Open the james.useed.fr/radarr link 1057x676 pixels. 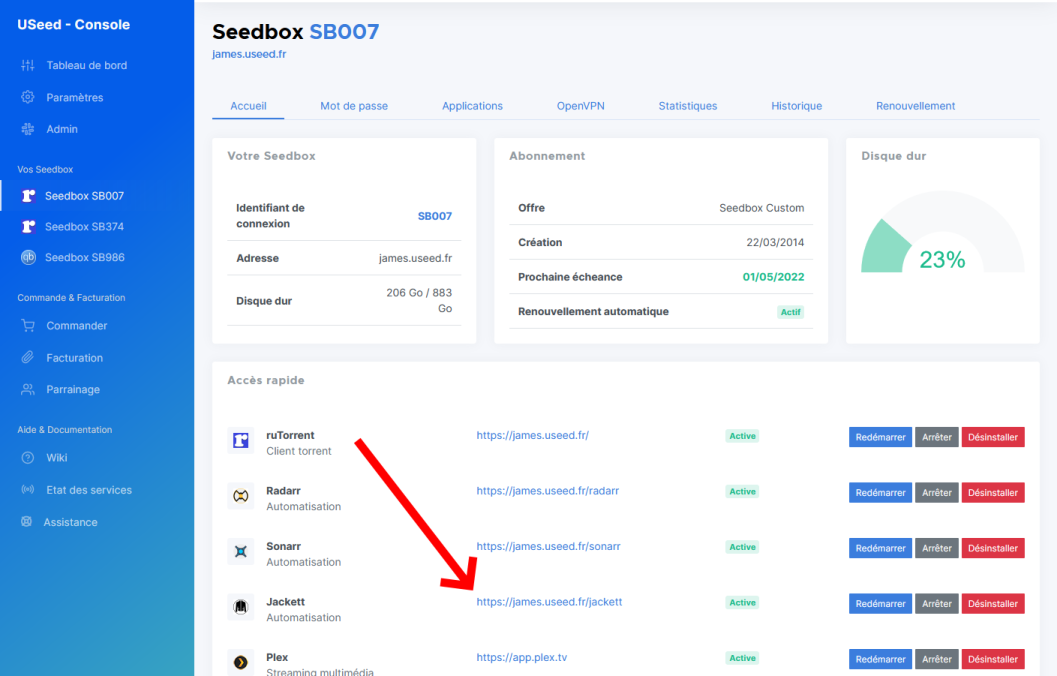547,491
